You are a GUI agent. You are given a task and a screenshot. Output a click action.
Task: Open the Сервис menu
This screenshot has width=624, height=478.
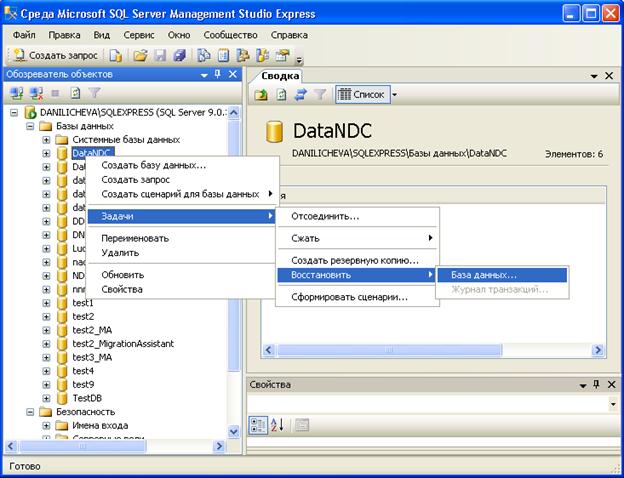pyautogui.click(x=139, y=35)
